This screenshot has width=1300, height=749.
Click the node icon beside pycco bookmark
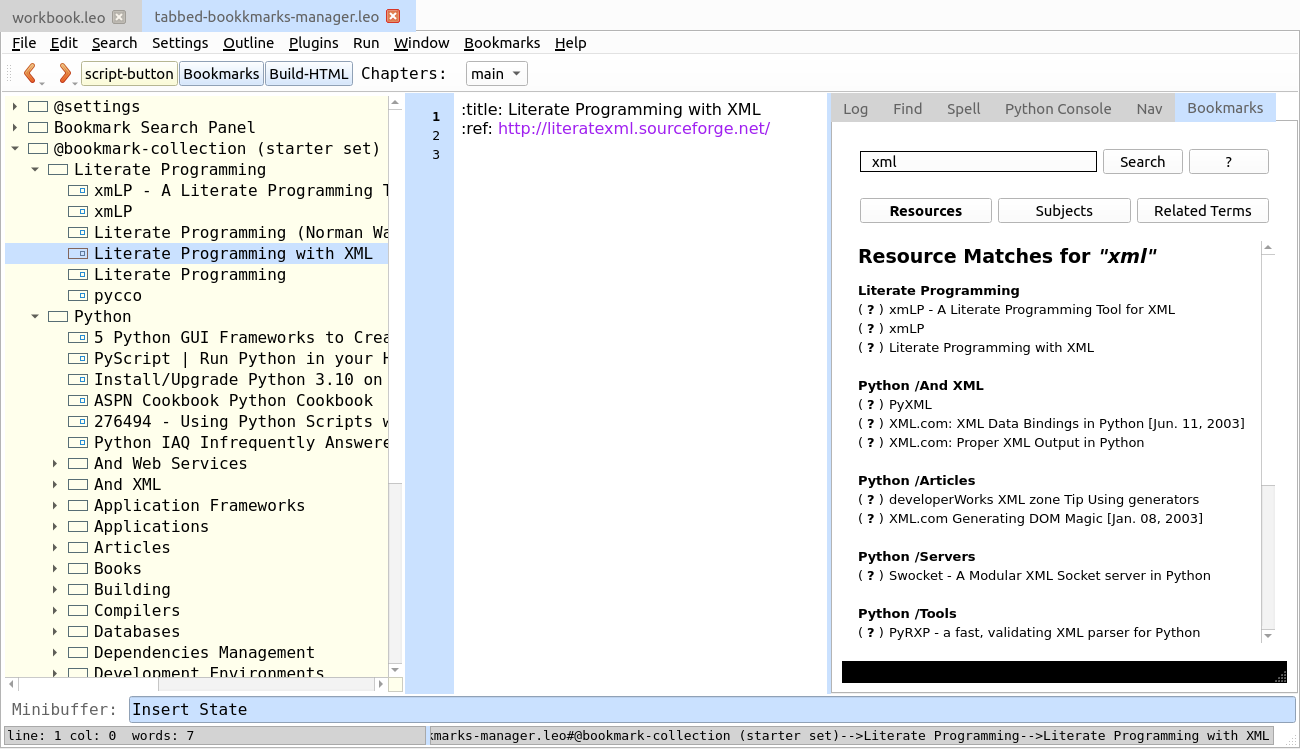(x=78, y=295)
